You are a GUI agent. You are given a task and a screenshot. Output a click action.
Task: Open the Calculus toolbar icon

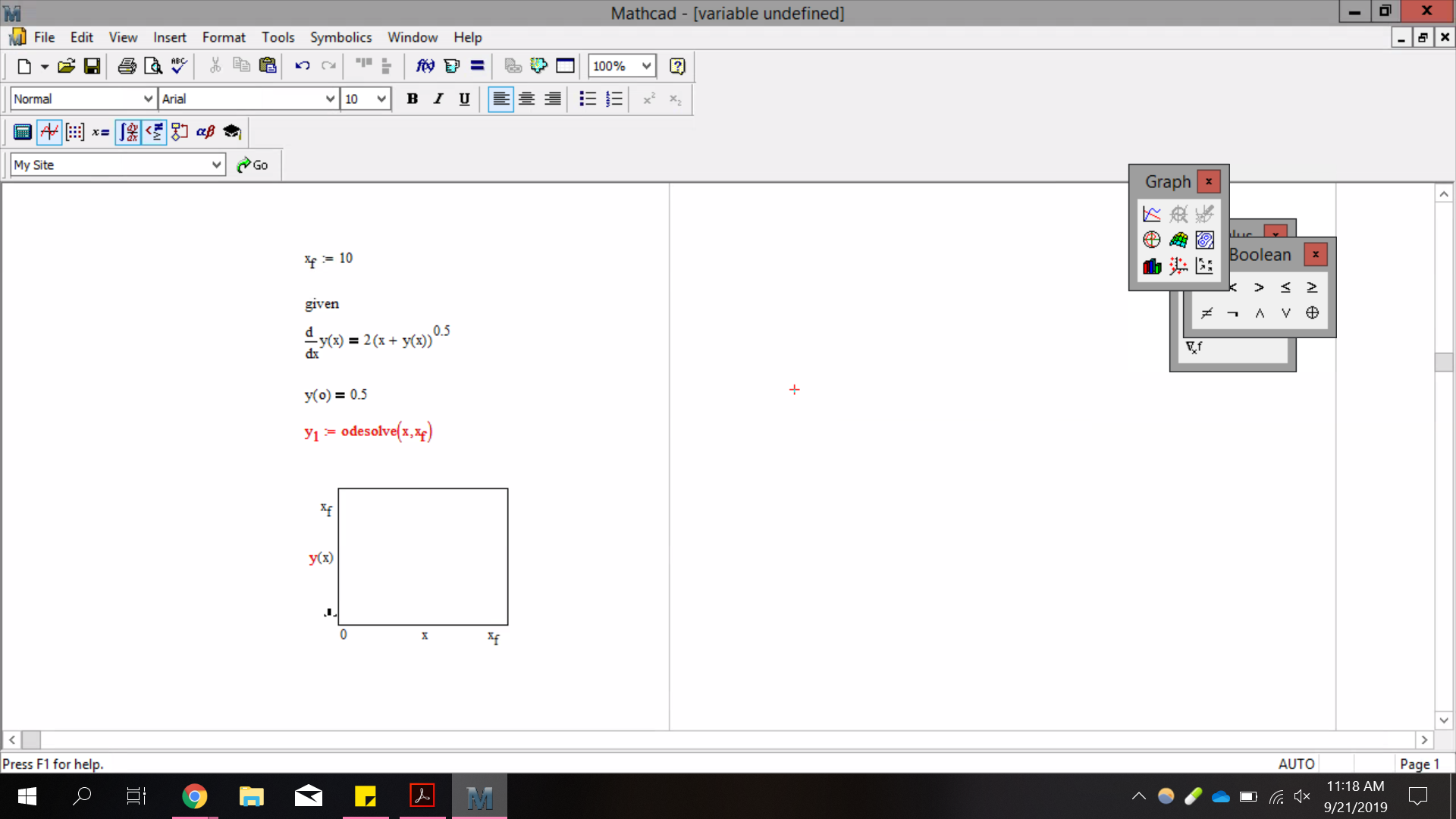point(127,132)
